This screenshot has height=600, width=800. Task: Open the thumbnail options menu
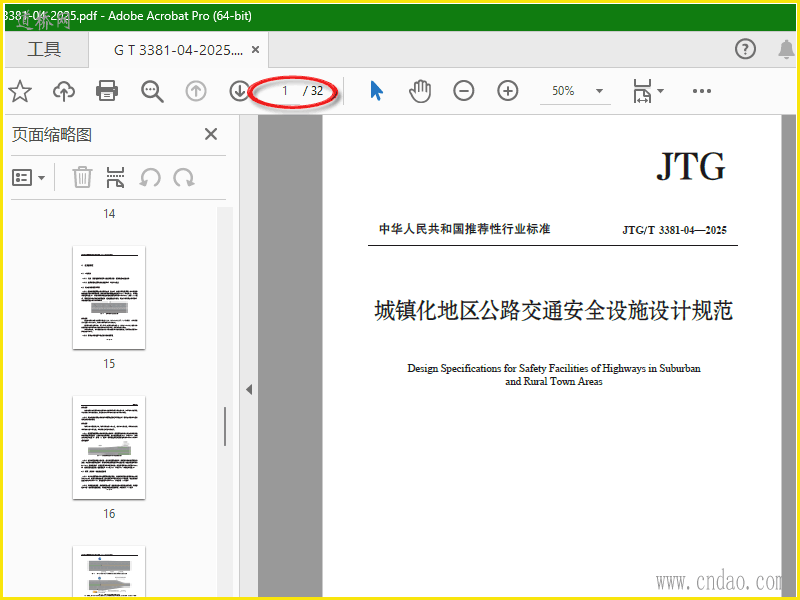28,178
